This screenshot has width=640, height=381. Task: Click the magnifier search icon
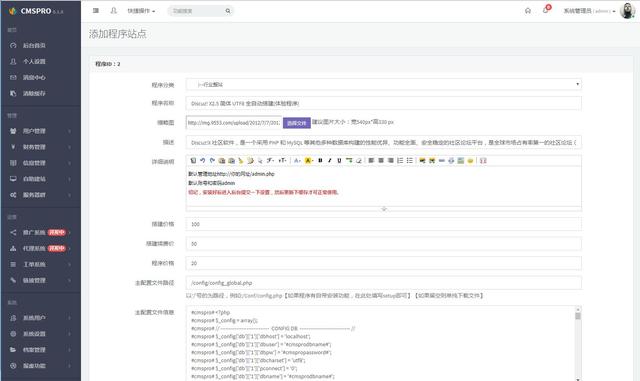tap(228, 11)
